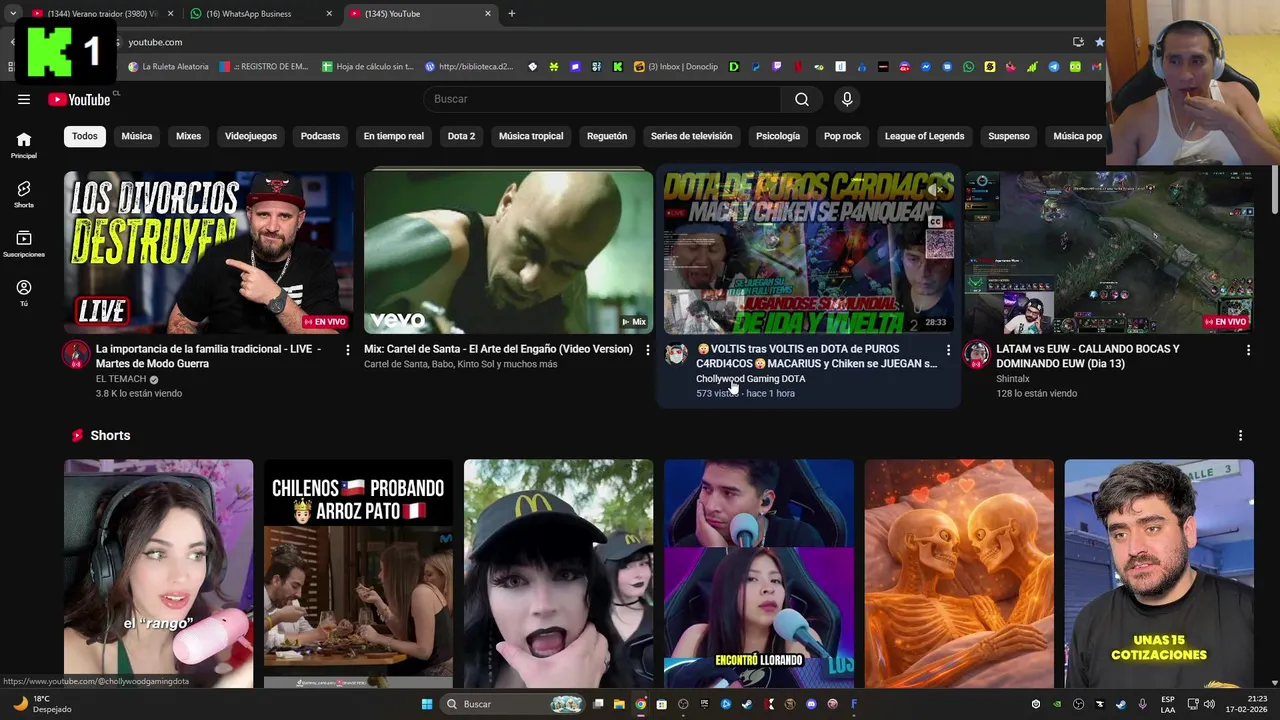Open Principal in the sidebar
The width and height of the screenshot is (1280, 720).
[24, 145]
